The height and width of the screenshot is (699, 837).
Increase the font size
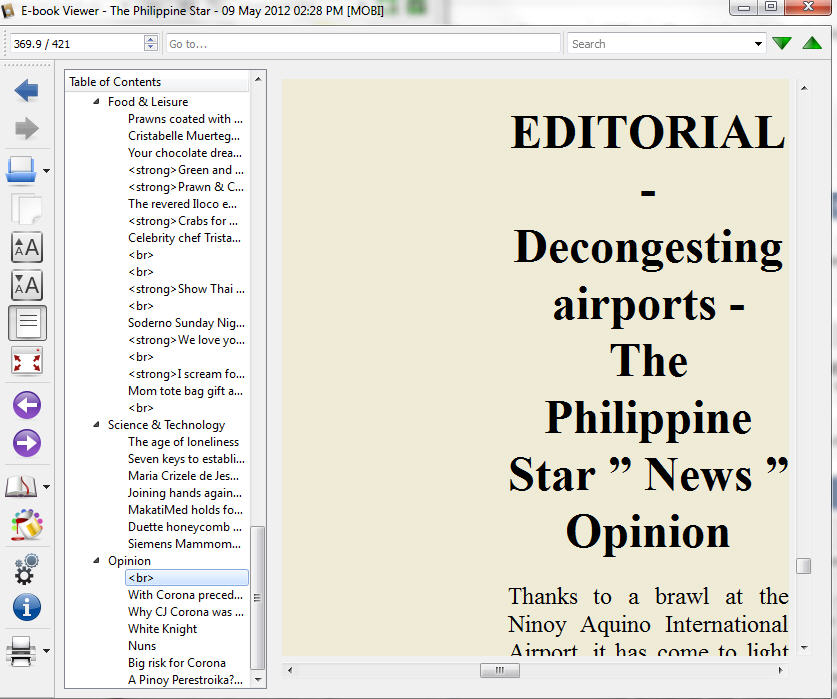(x=26, y=246)
